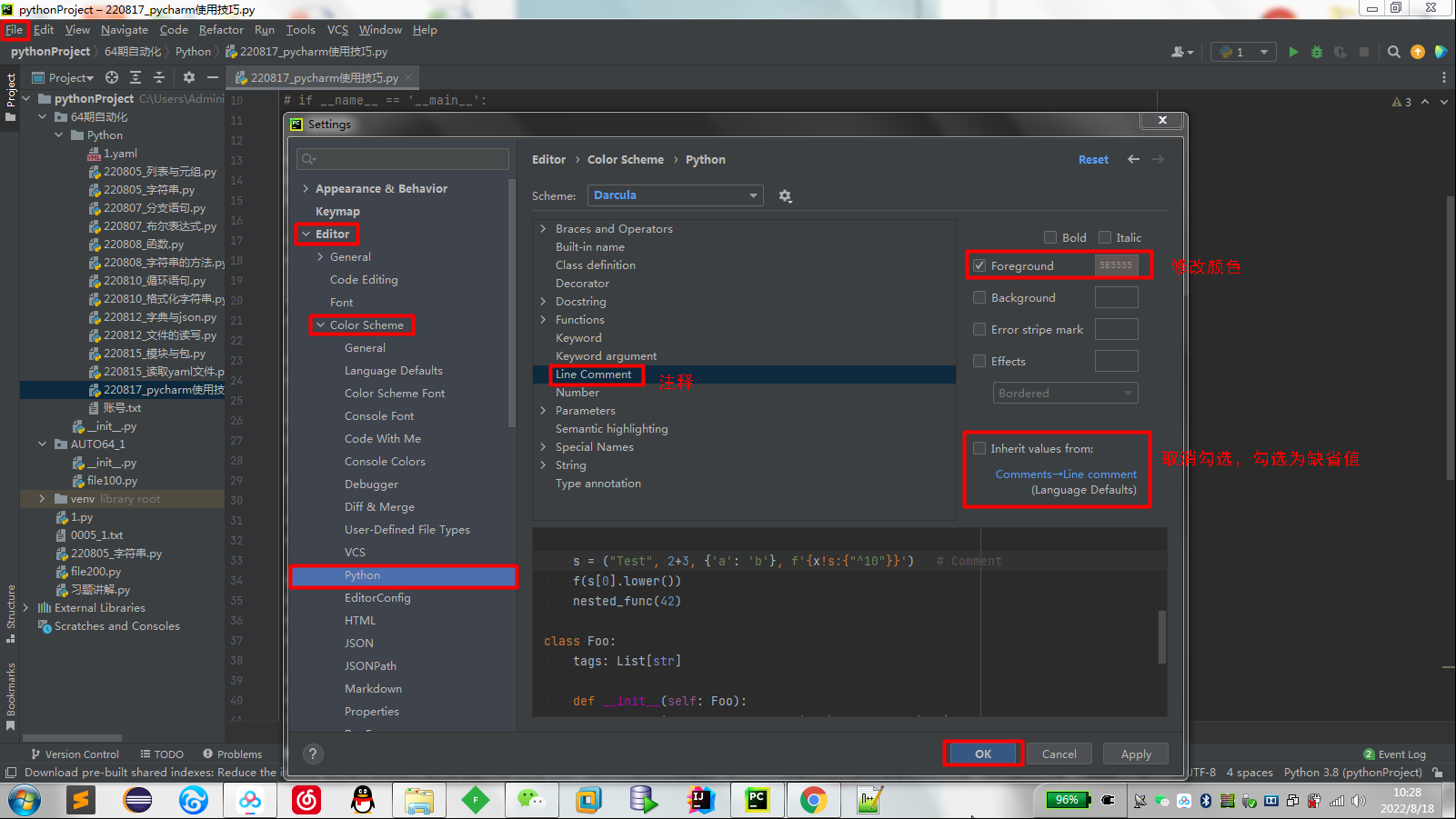
Task: Go back with the left arrow in Settings
Action: pos(1133,159)
